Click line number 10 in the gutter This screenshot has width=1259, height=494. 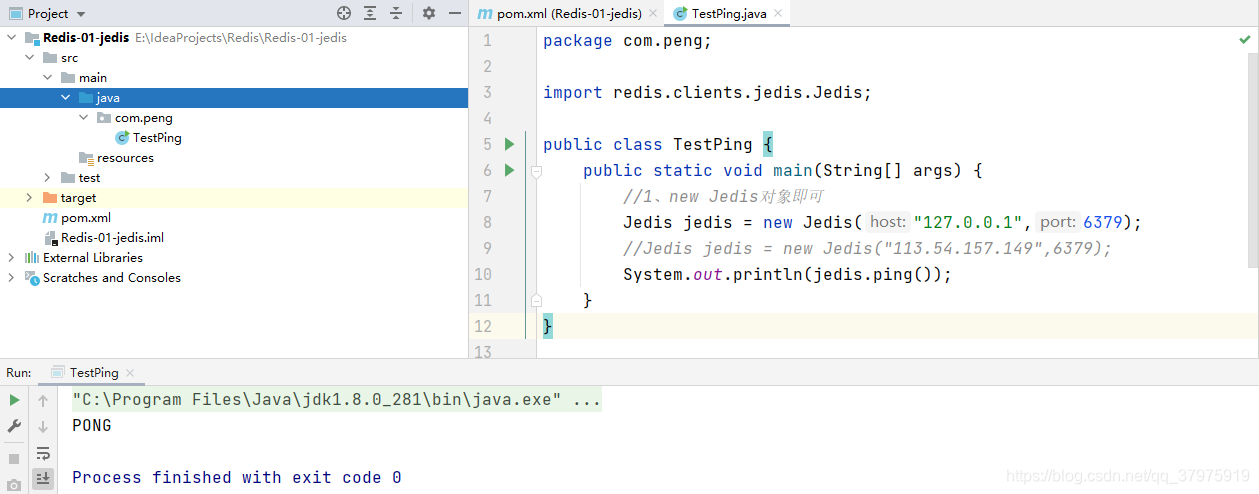click(483, 274)
